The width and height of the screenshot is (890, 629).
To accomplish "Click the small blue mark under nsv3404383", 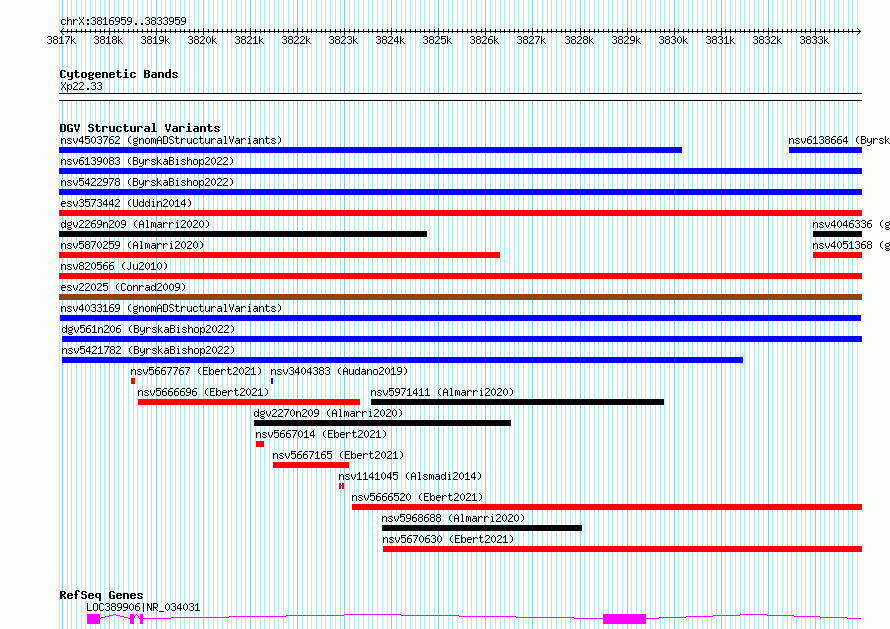I will (x=272, y=381).
